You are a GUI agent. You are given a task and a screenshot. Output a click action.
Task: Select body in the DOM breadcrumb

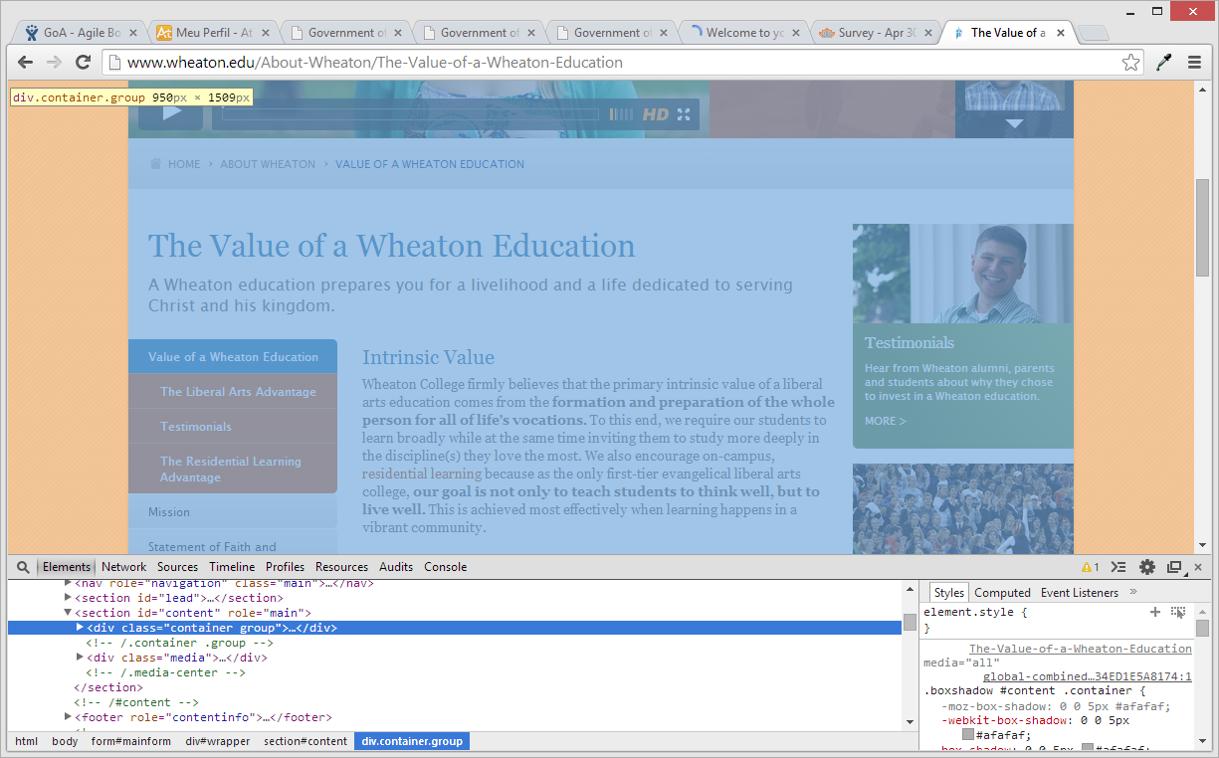pyautogui.click(x=65, y=742)
